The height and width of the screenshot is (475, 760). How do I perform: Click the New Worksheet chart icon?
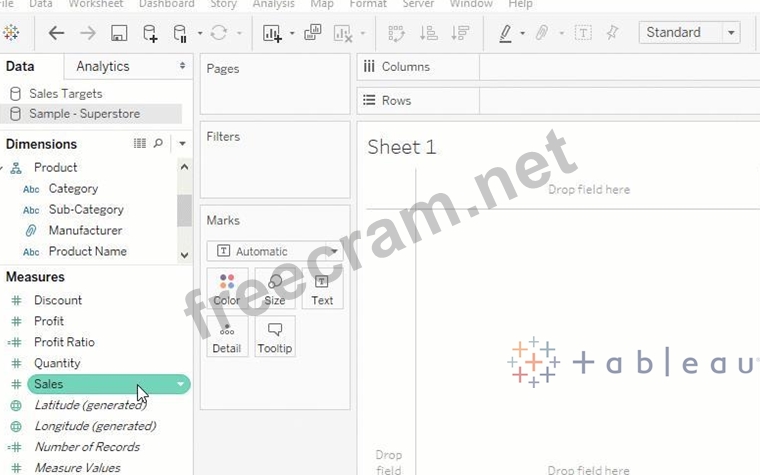point(272,33)
